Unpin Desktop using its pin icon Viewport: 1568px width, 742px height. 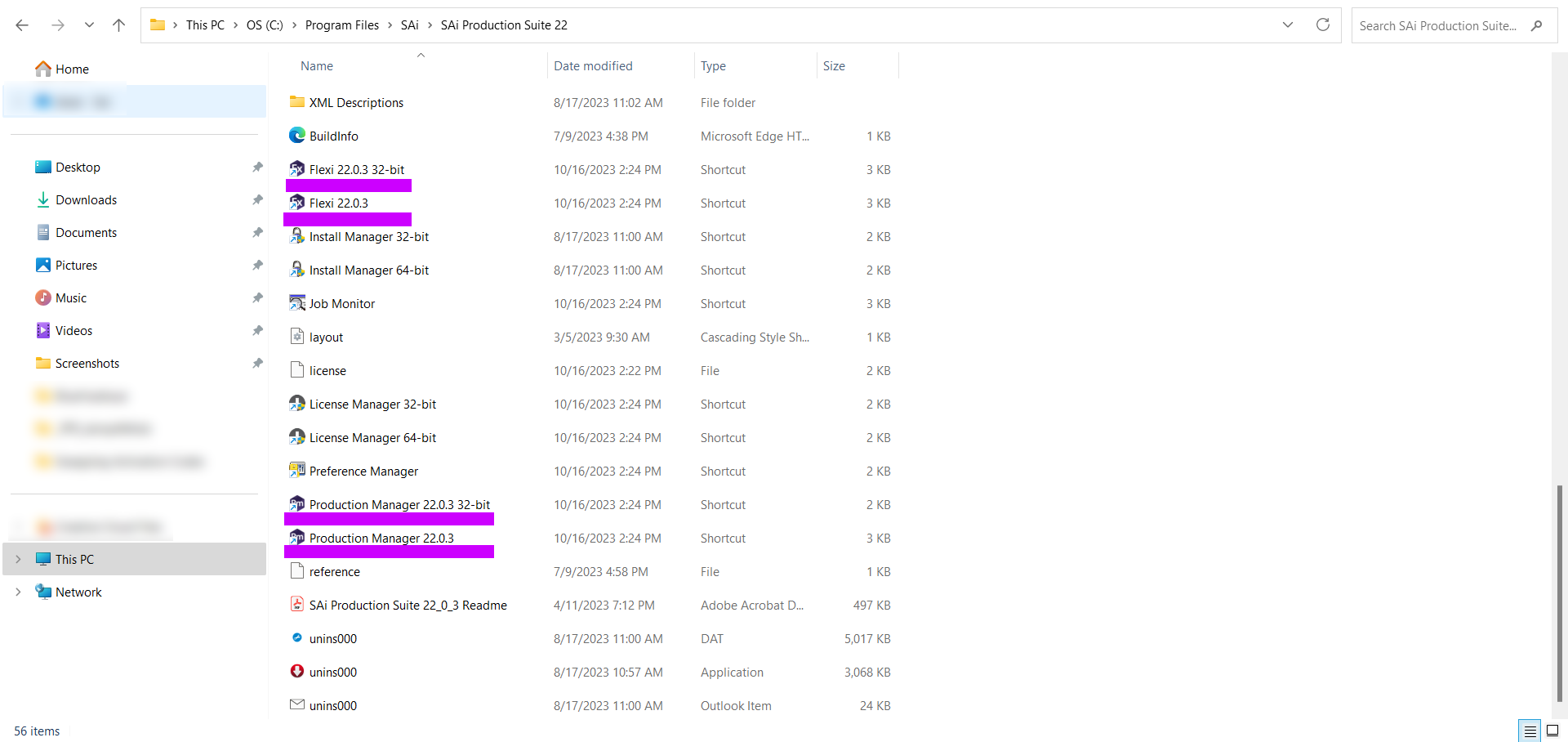pyautogui.click(x=257, y=168)
